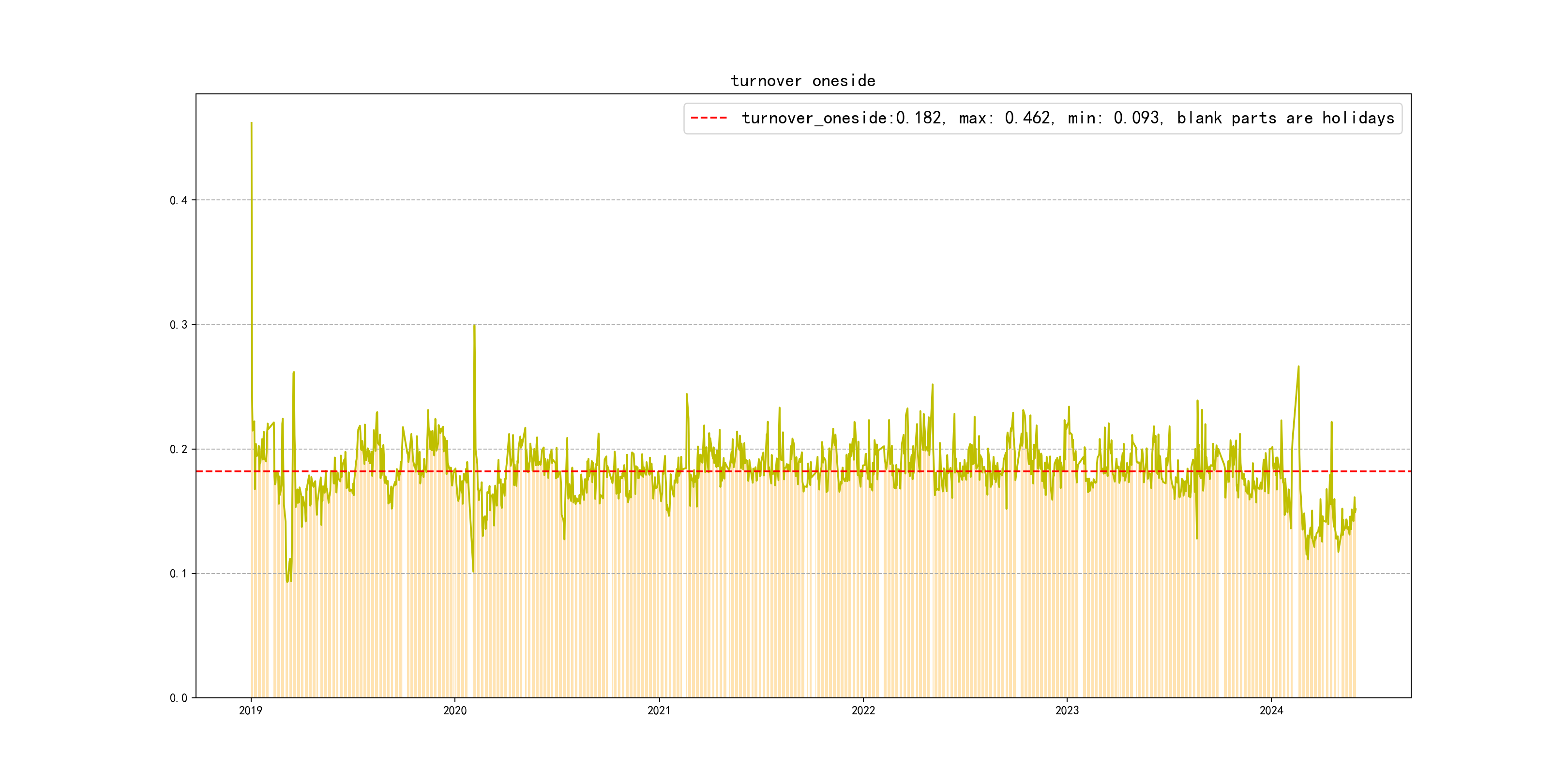Click the peak of the 2019 maximum spike
The height and width of the screenshot is (784, 1568).
(251, 123)
